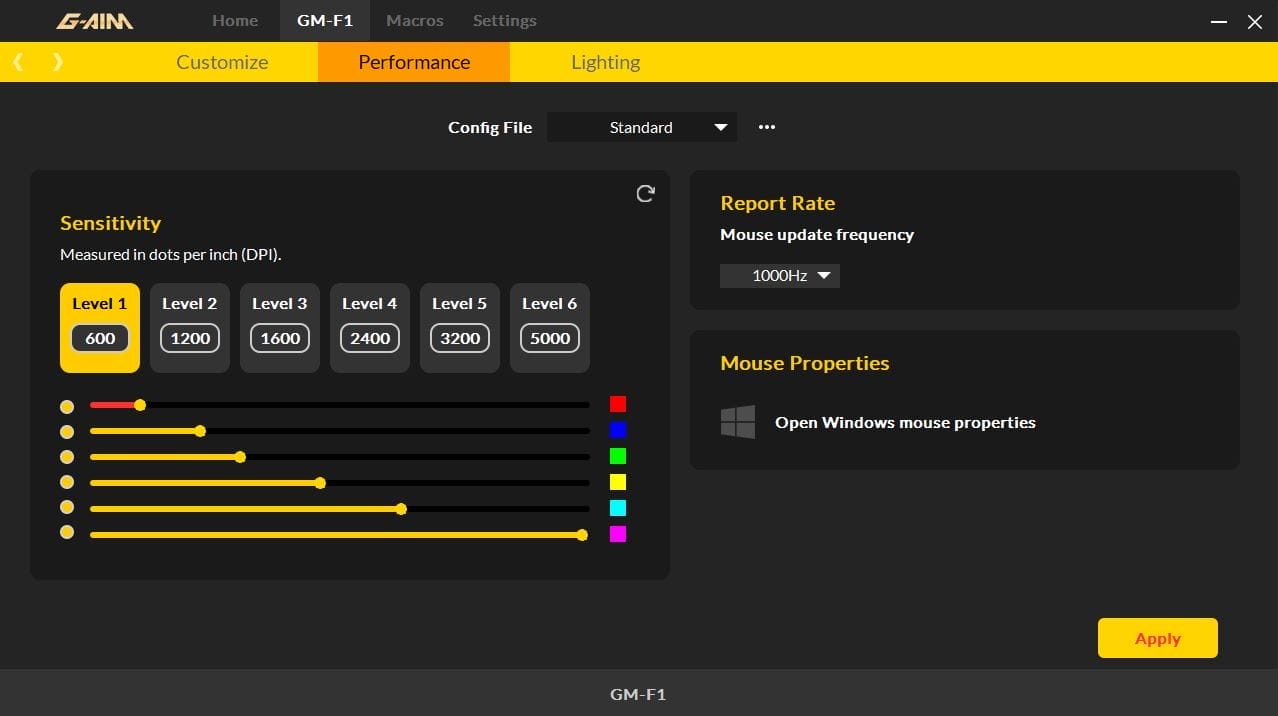Click the Level 5 slider handle

click(x=401, y=509)
